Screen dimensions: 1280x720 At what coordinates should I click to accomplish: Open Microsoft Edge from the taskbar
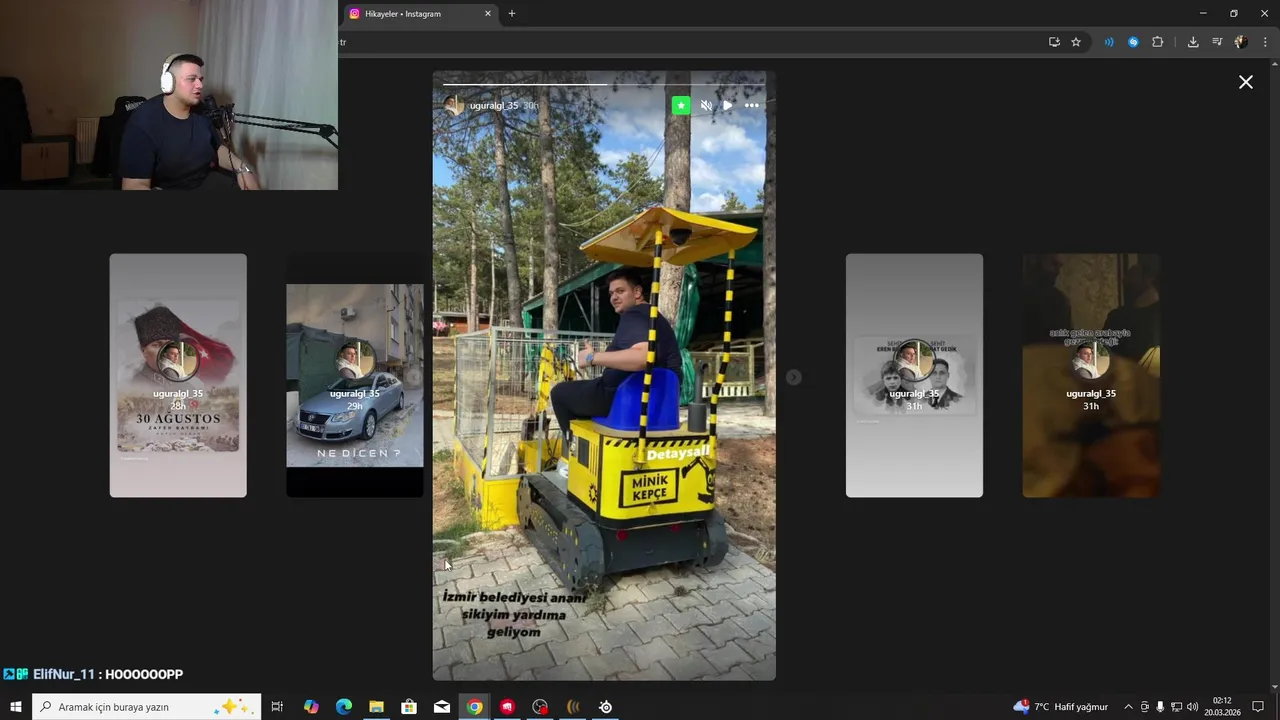pos(344,707)
